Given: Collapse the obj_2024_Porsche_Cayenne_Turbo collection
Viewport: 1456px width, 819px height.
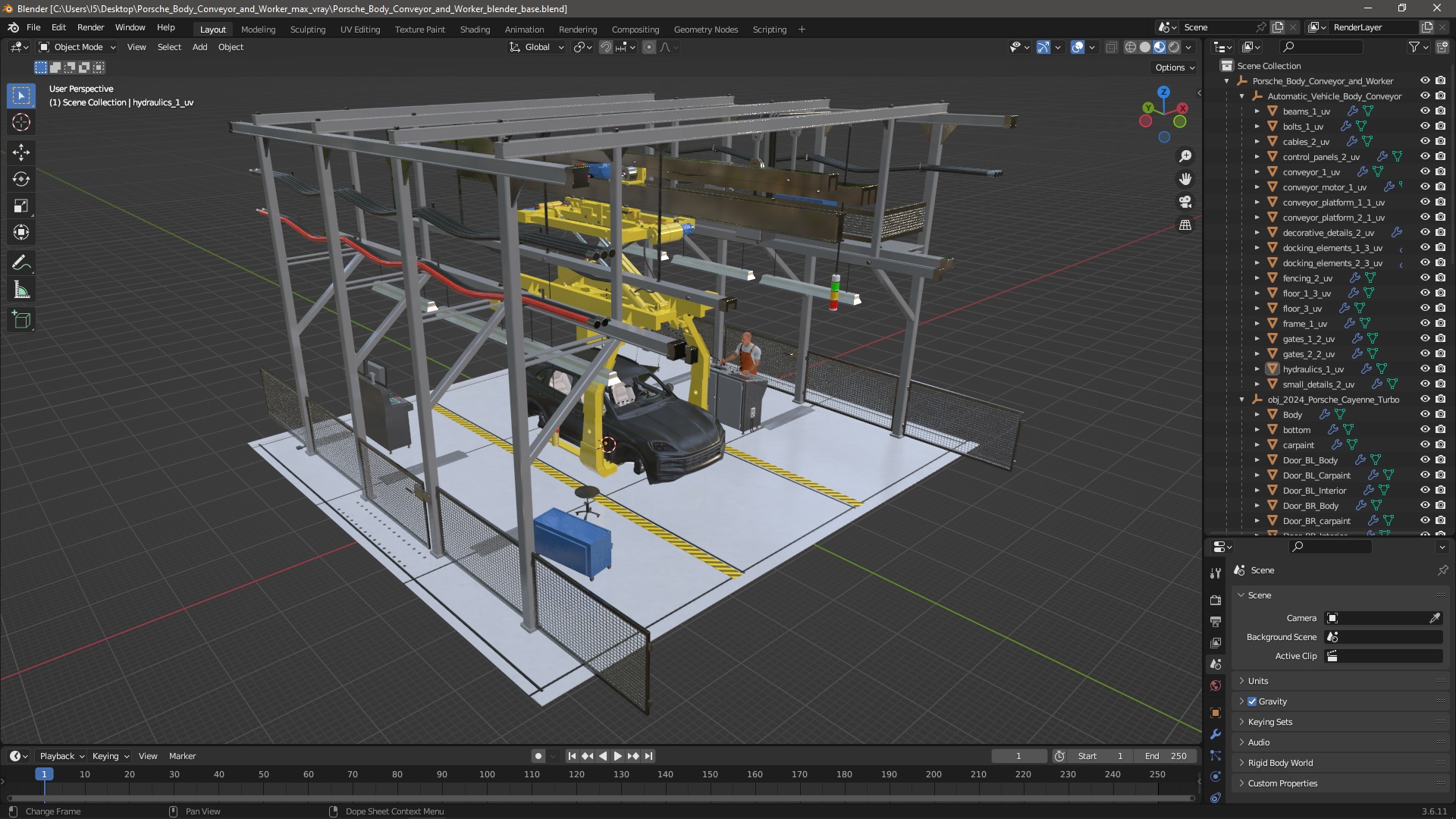Looking at the screenshot, I should coord(1241,400).
